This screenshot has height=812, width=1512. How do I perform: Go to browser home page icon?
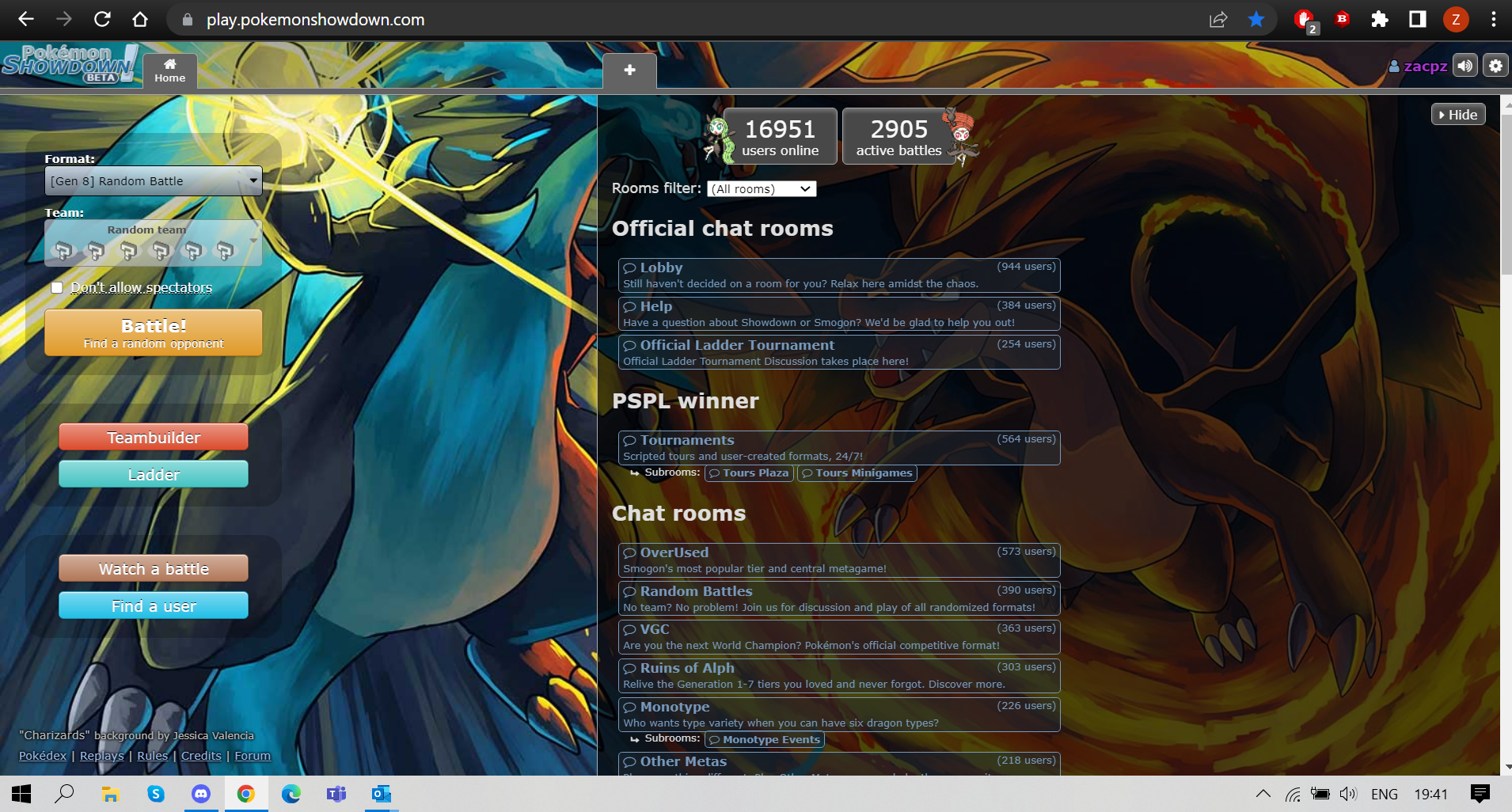point(140,19)
